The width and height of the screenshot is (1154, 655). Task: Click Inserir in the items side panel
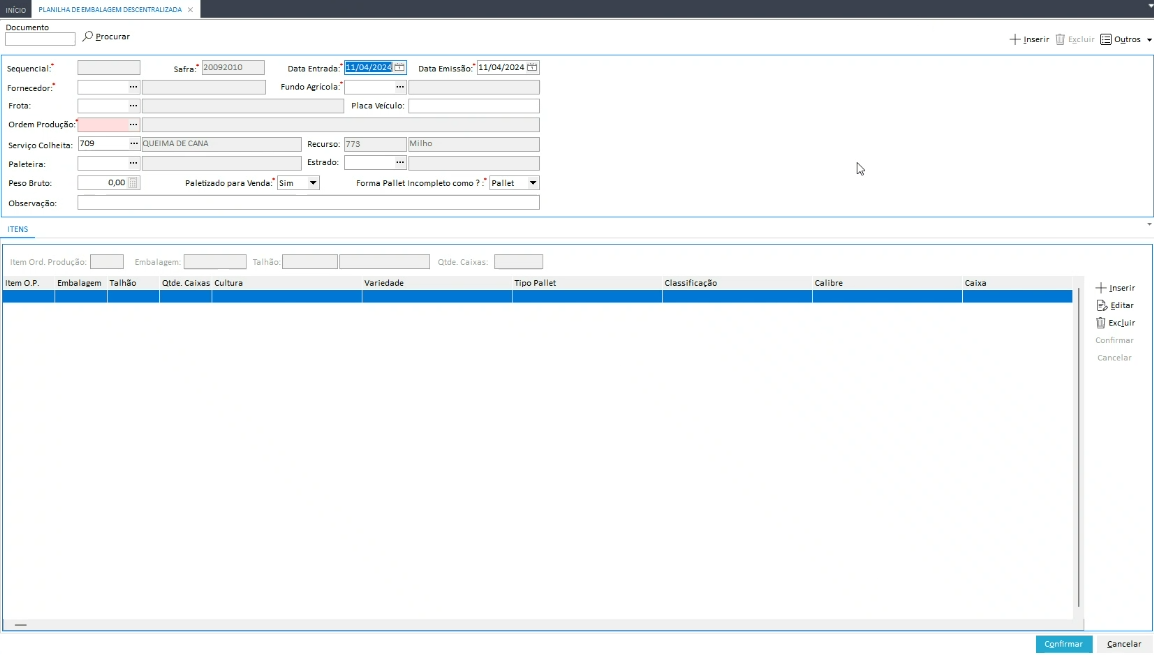tap(1115, 288)
